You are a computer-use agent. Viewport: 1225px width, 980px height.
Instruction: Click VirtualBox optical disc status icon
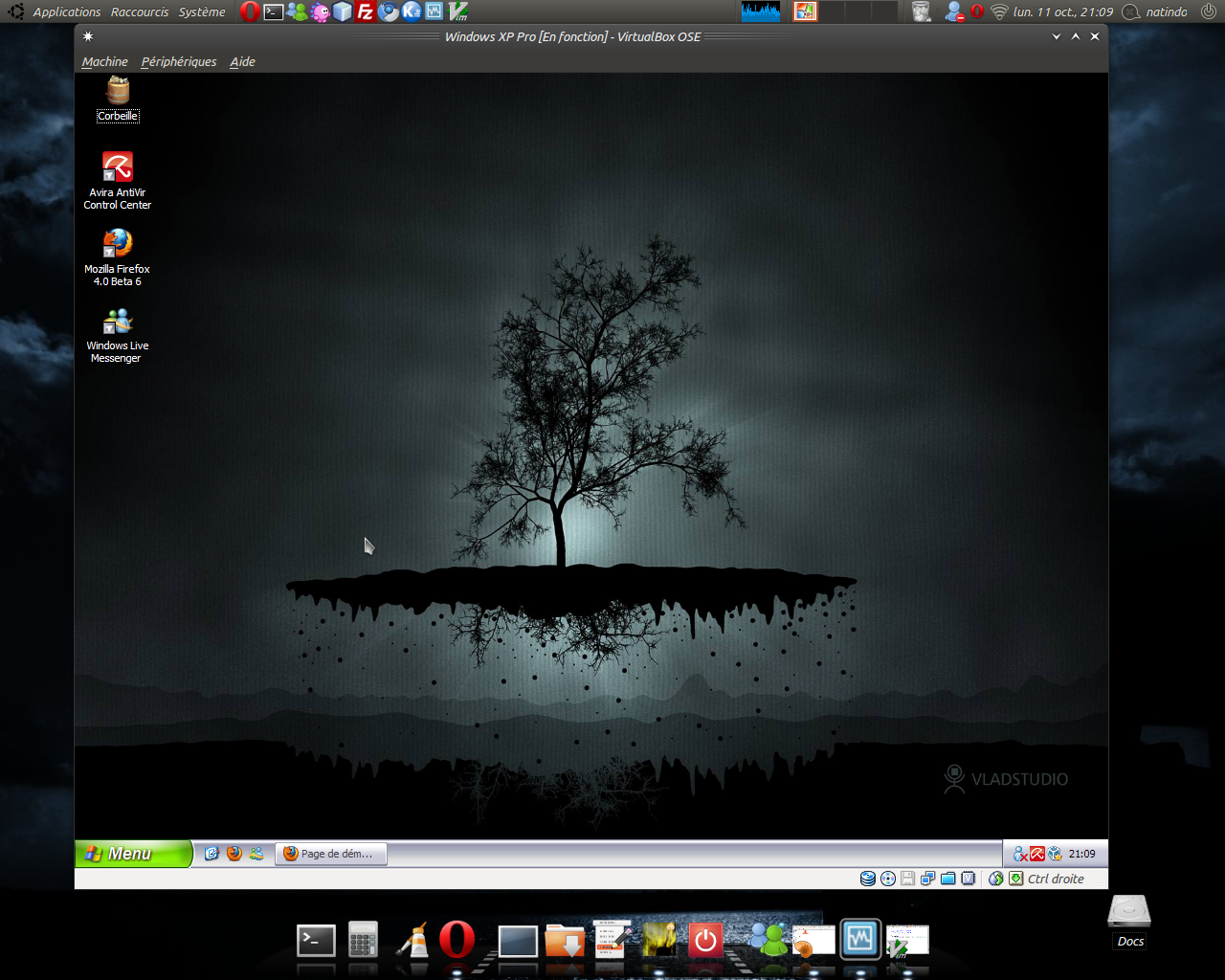tap(888, 879)
